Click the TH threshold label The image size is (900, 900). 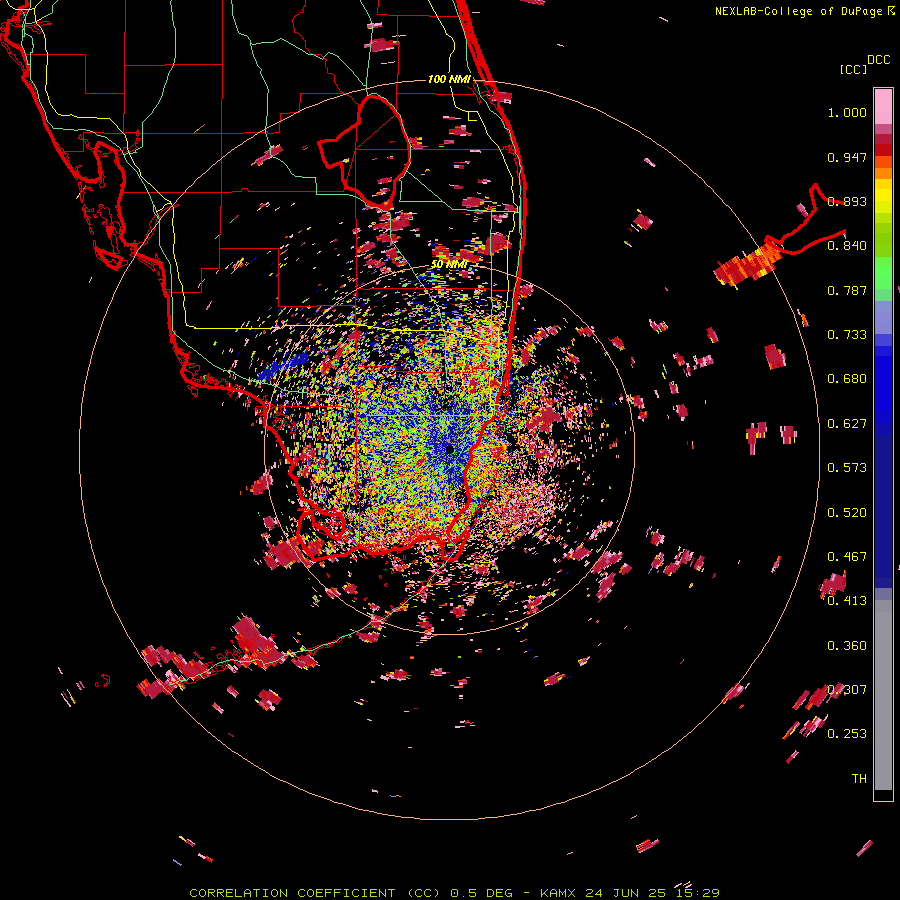tap(859, 779)
